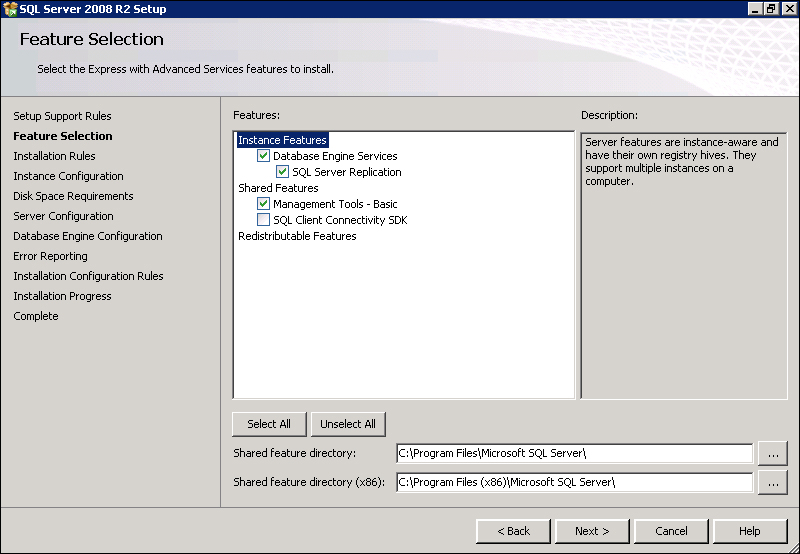
Task: Click the Description text box
Action: pos(684,265)
